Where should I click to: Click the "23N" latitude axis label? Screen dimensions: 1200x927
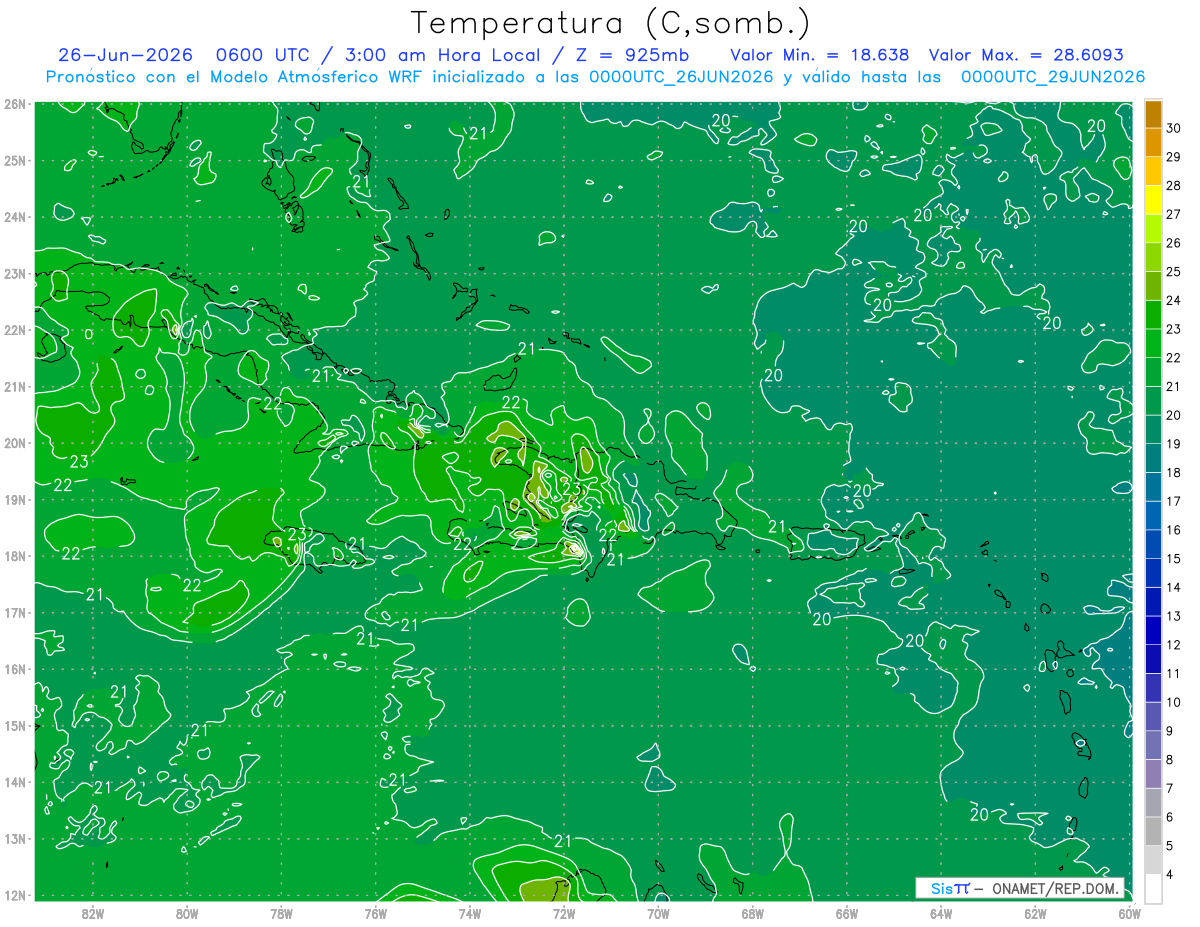14,273
